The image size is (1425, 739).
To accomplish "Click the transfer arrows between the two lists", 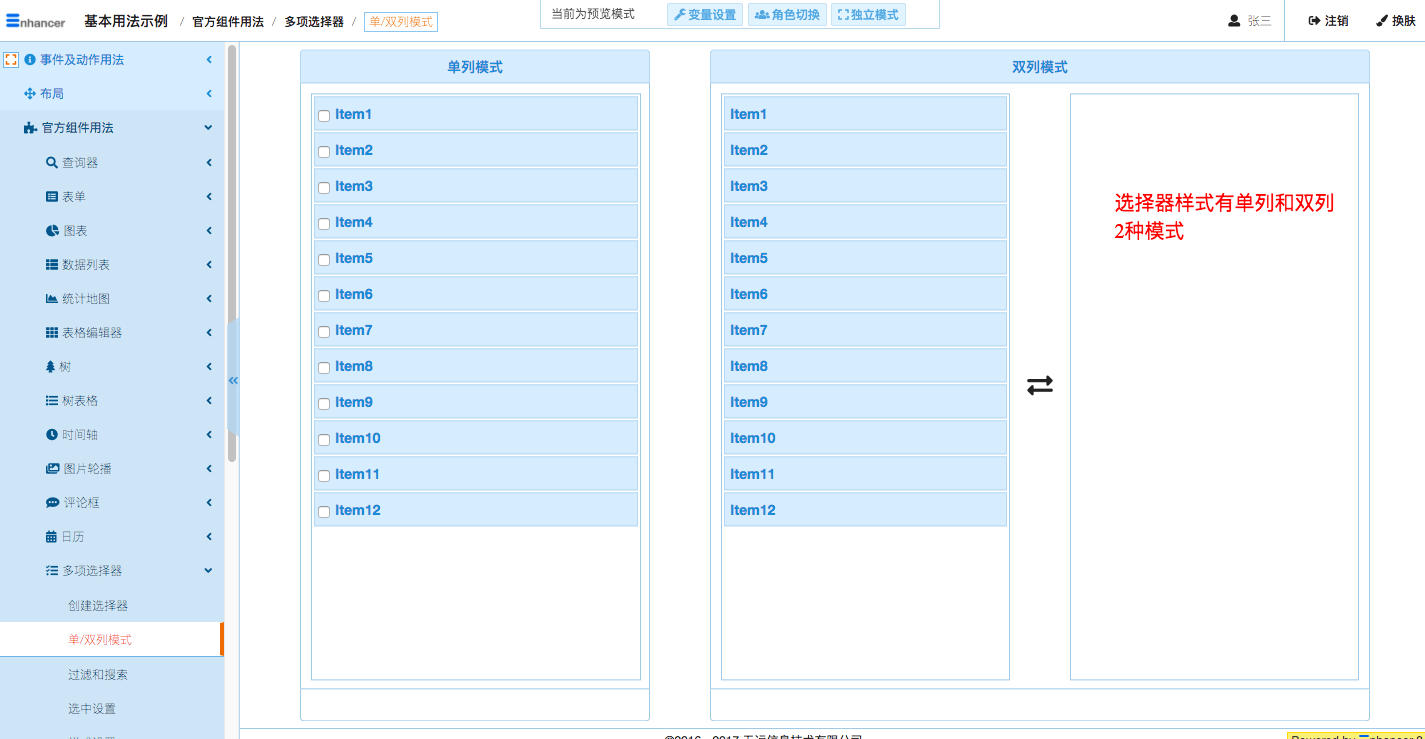I will (x=1040, y=385).
